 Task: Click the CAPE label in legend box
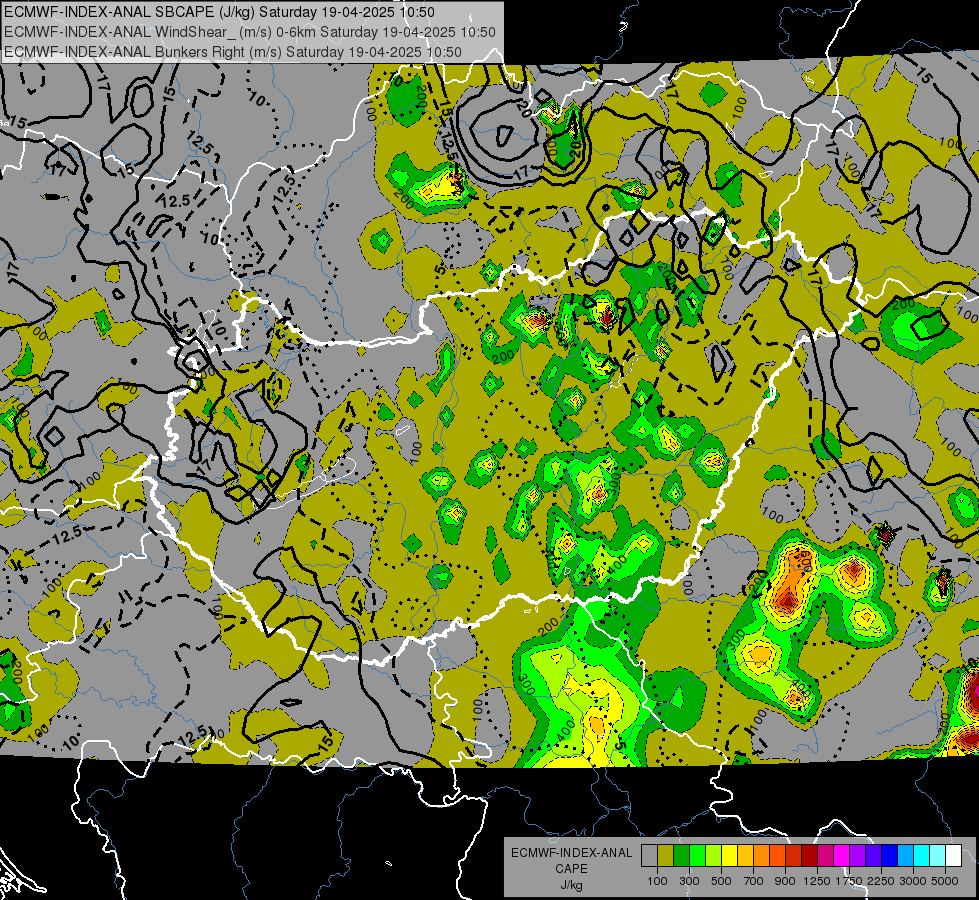point(571,868)
